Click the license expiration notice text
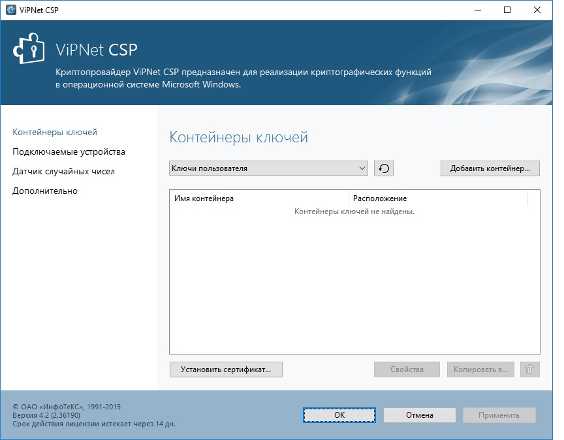The image size is (564, 440). pyautogui.click(x=94, y=424)
